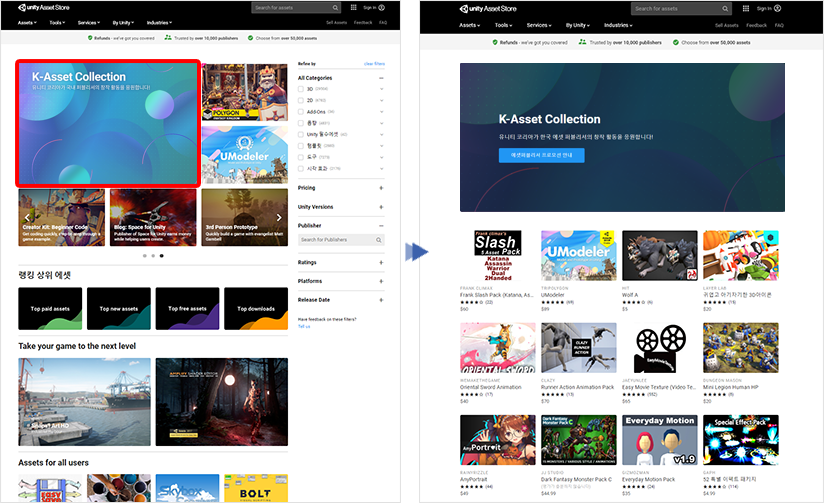Check the 2D category checkbox
The width and height of the screenshot is (824, 503).
[x=301, y=100]
